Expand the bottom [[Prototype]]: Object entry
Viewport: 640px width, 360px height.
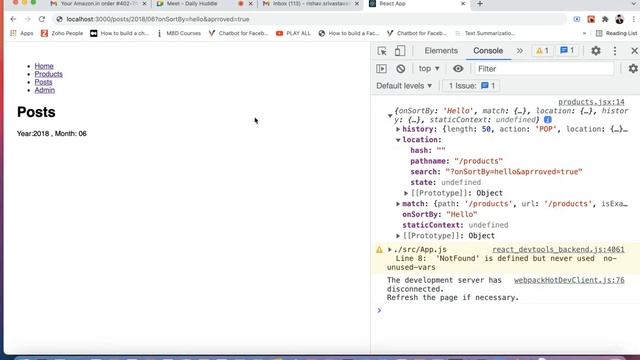pos(398,236)
